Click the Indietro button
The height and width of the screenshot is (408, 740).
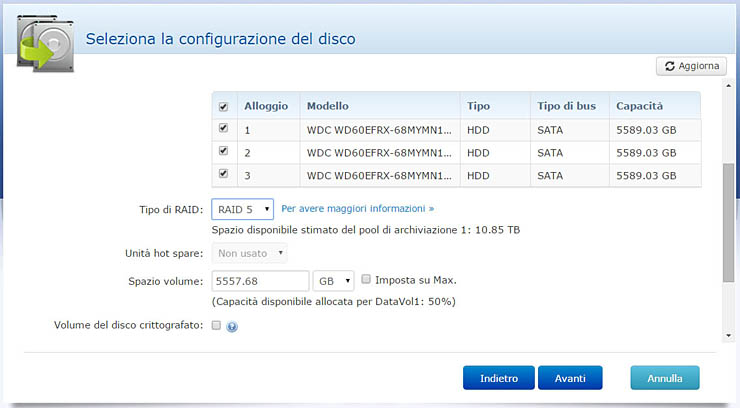pyautogui.click(x=498, y=379)
